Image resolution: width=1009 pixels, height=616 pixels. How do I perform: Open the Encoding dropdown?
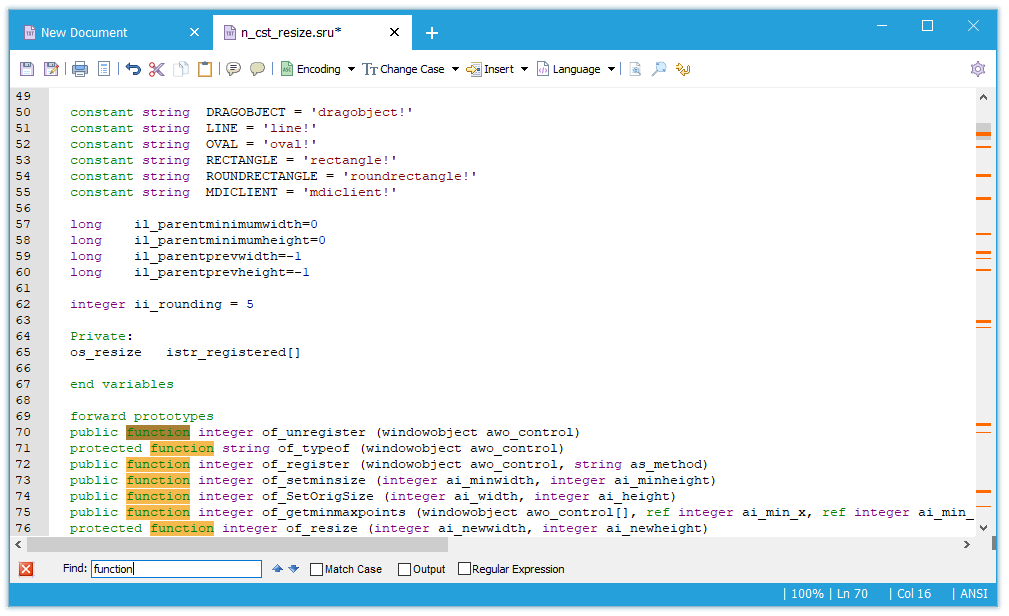[317, 69]
